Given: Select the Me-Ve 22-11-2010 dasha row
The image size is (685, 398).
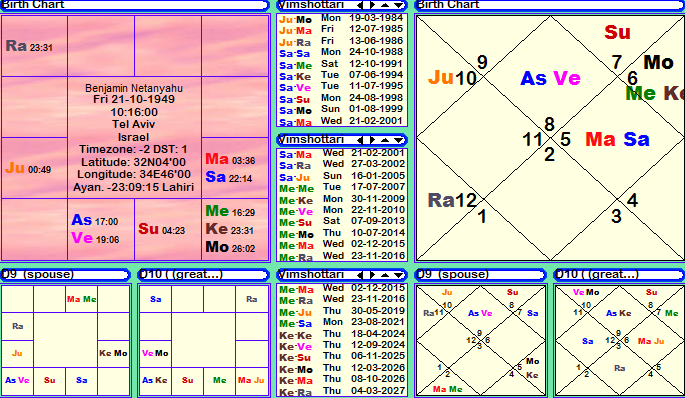Looking at the screenshot, I should pos(342,211).
